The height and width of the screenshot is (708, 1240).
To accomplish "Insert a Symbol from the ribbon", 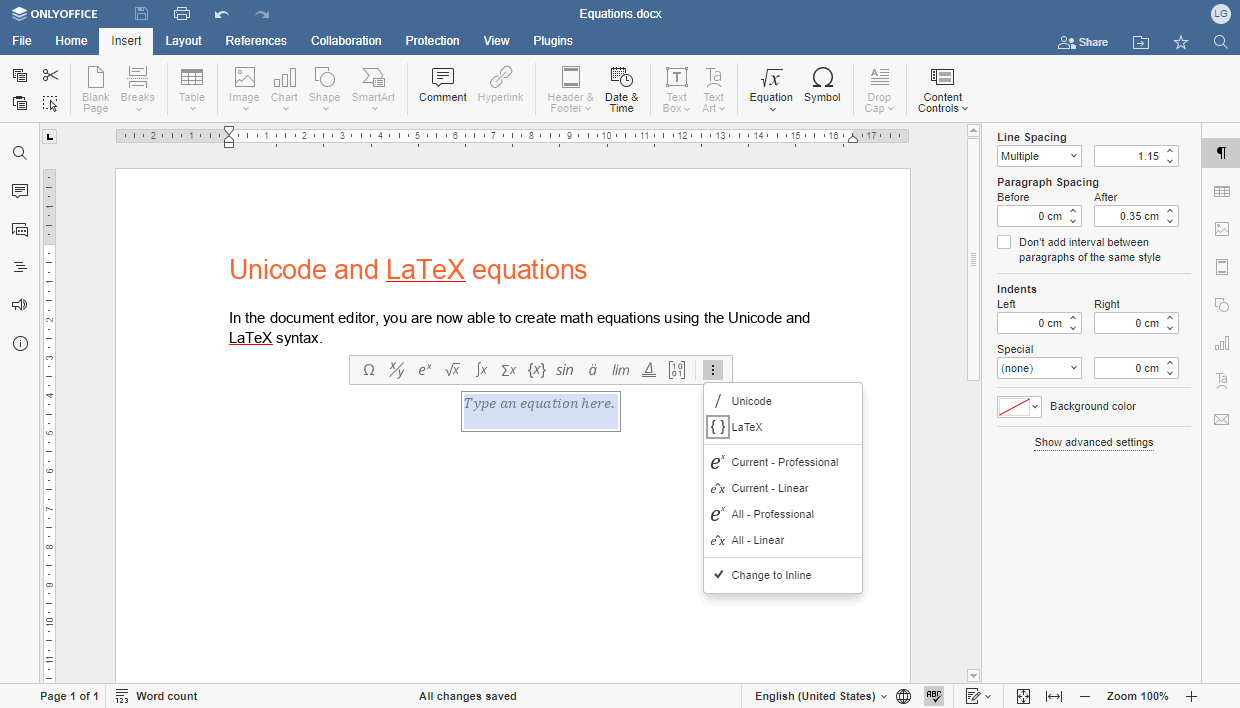I will 822,88.
